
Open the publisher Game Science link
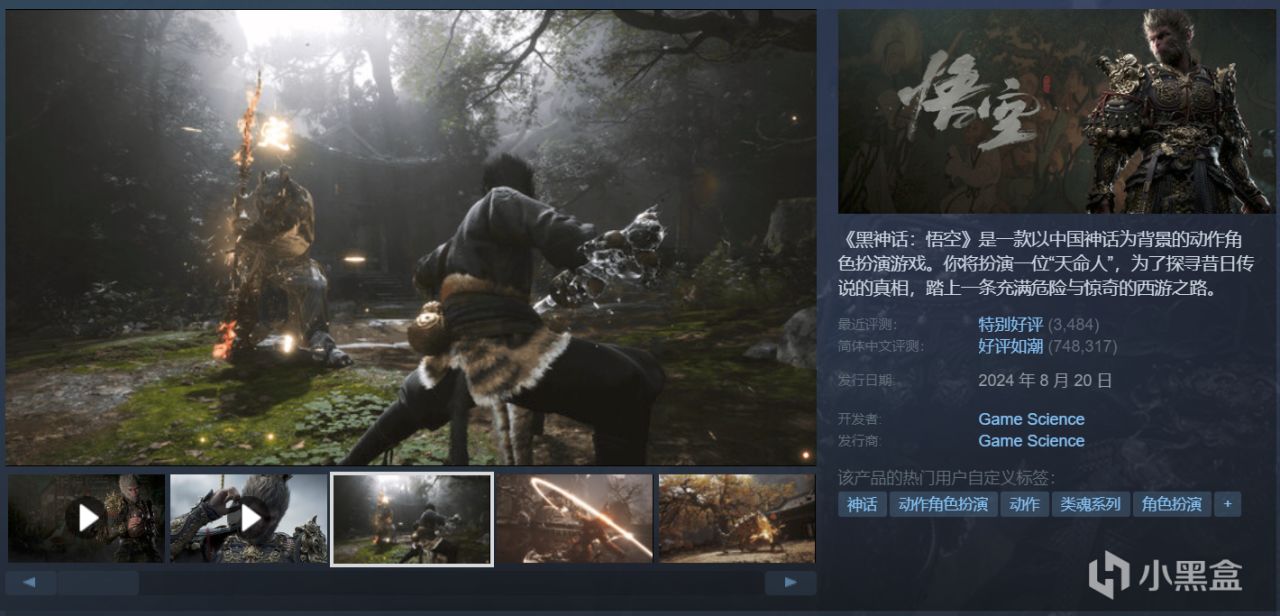[1031, 441]
